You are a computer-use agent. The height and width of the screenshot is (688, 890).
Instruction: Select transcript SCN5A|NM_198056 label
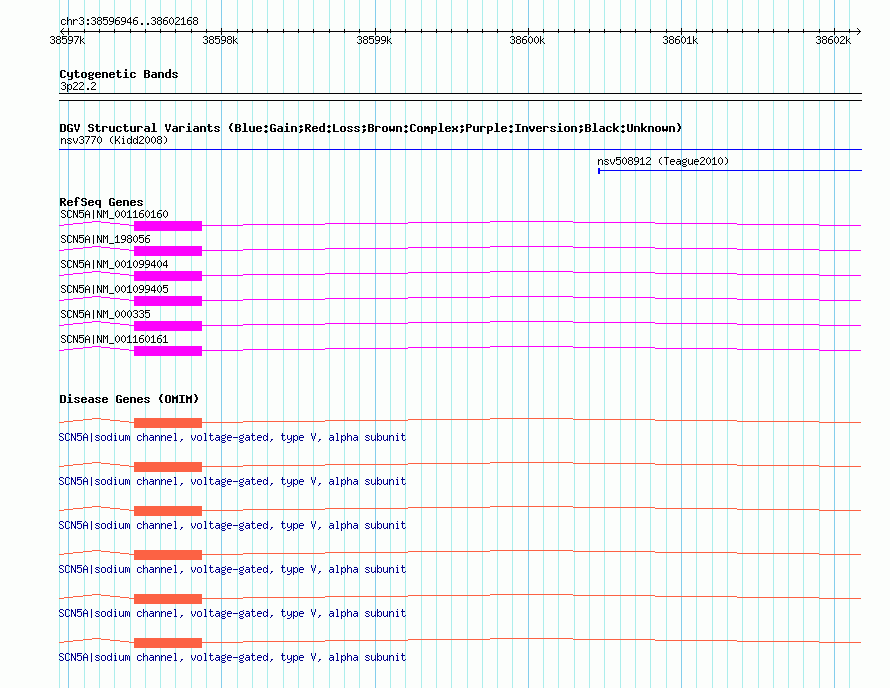[105, 239]
